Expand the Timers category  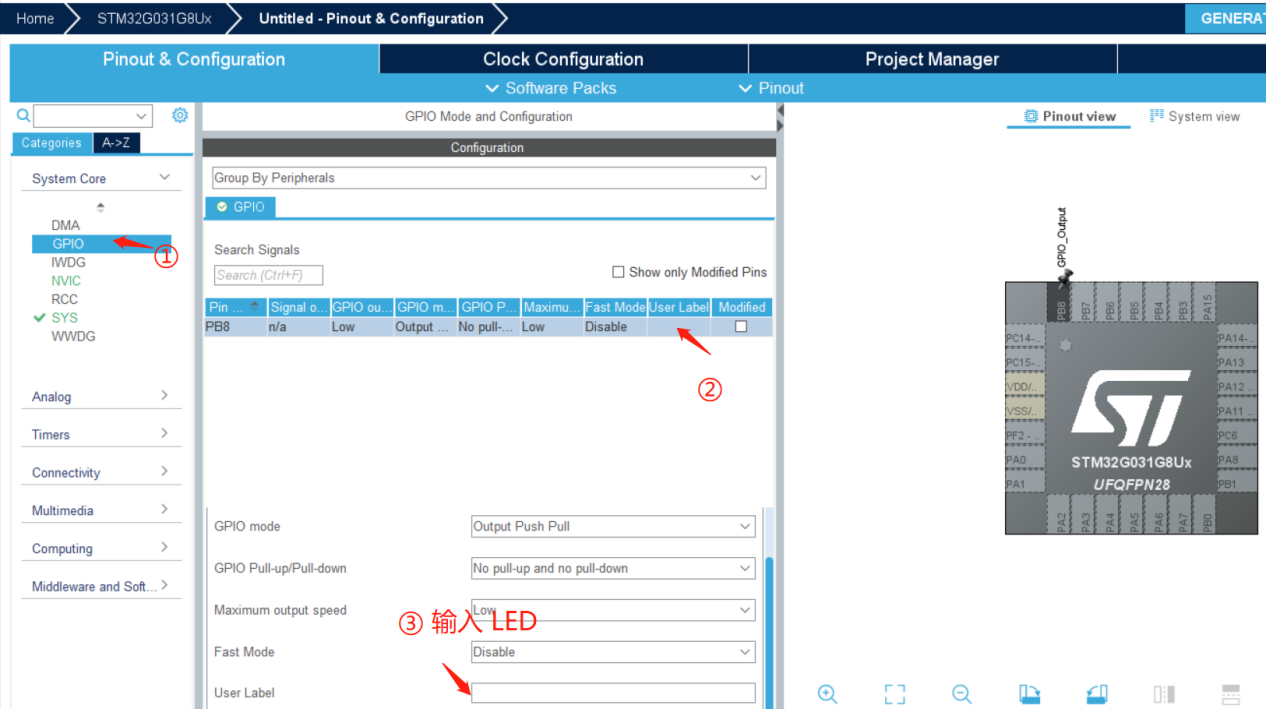pyautogui.click(x=100, y=435)
